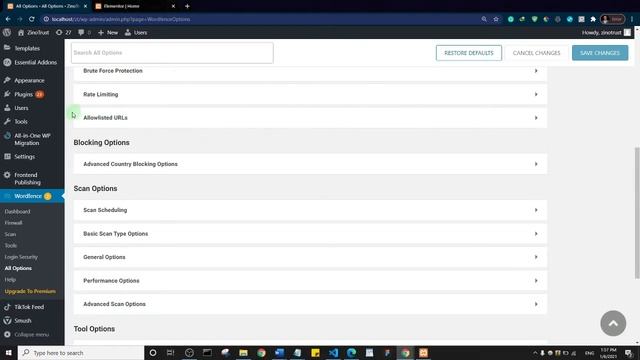
Task: Open a new browser tab
Action: point(187,6)
